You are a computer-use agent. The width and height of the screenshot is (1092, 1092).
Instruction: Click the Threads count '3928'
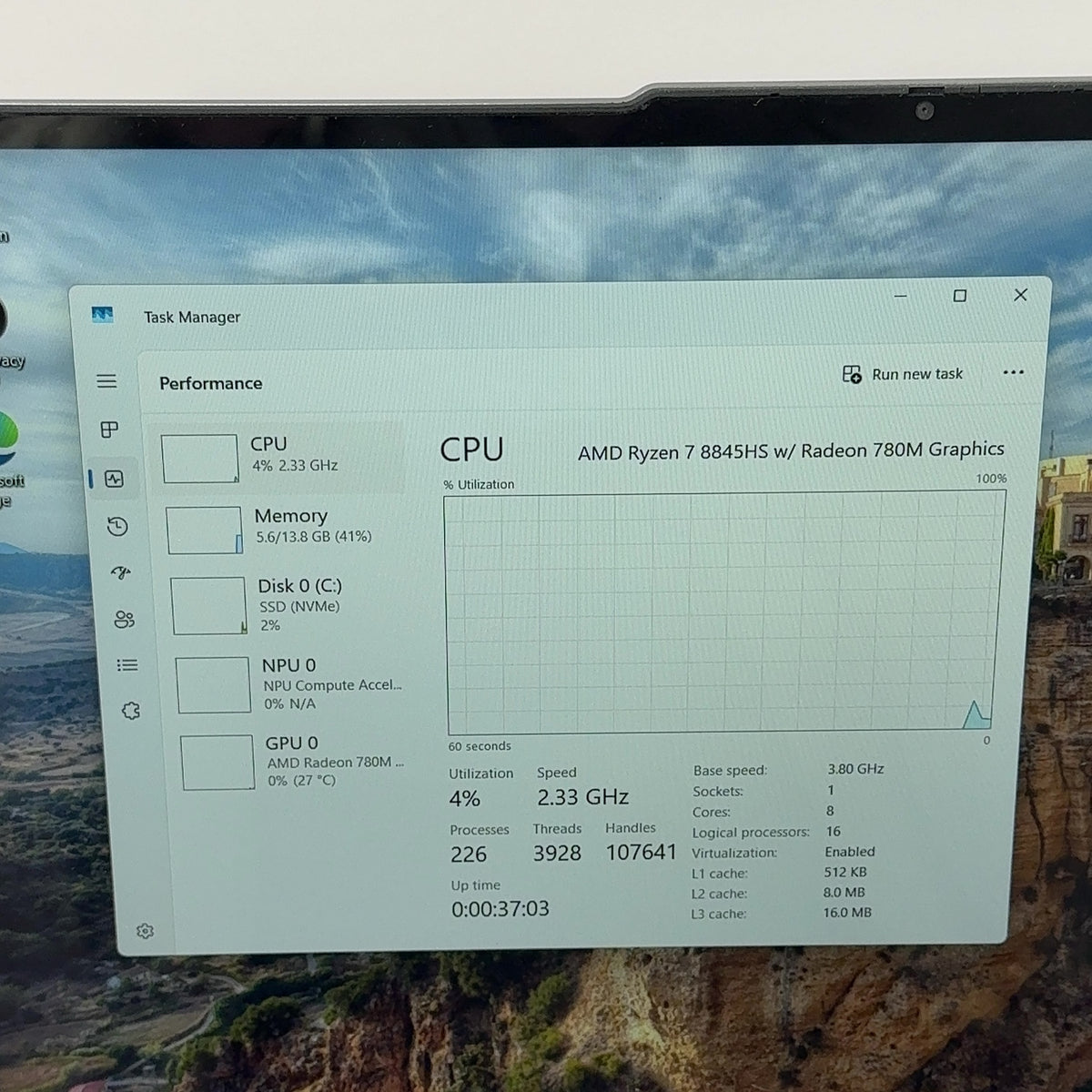point(557,854)
